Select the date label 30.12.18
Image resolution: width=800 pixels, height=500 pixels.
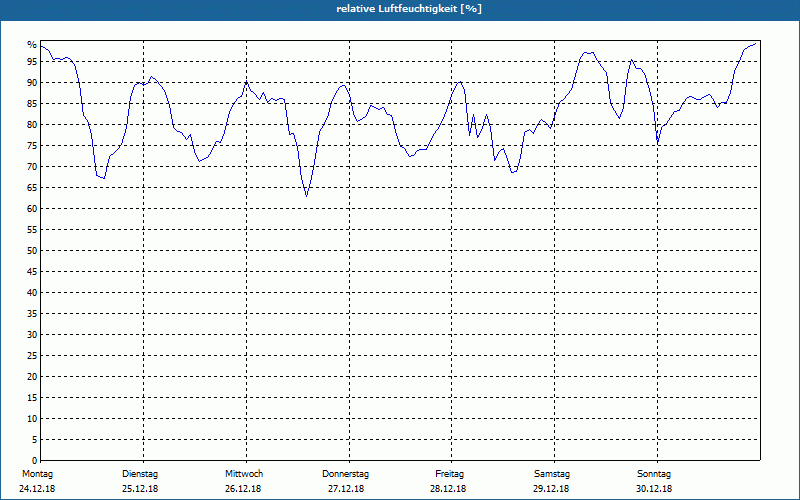654,489
